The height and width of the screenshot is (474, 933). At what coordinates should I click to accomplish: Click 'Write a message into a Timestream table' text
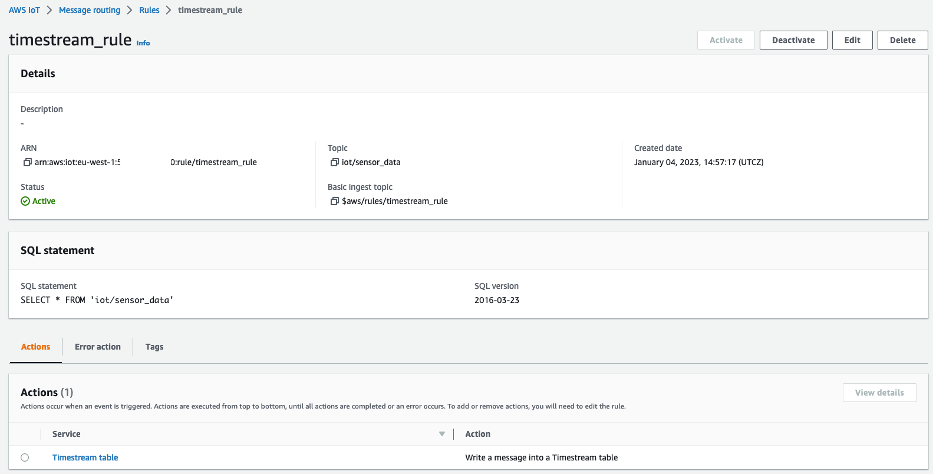[x=541, y=458]
